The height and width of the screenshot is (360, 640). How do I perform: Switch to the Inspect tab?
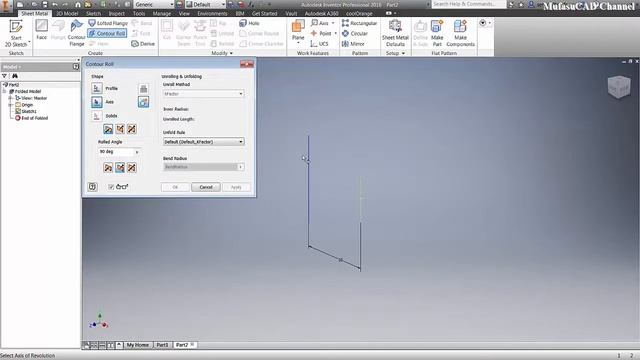click(x=117, y=13)
